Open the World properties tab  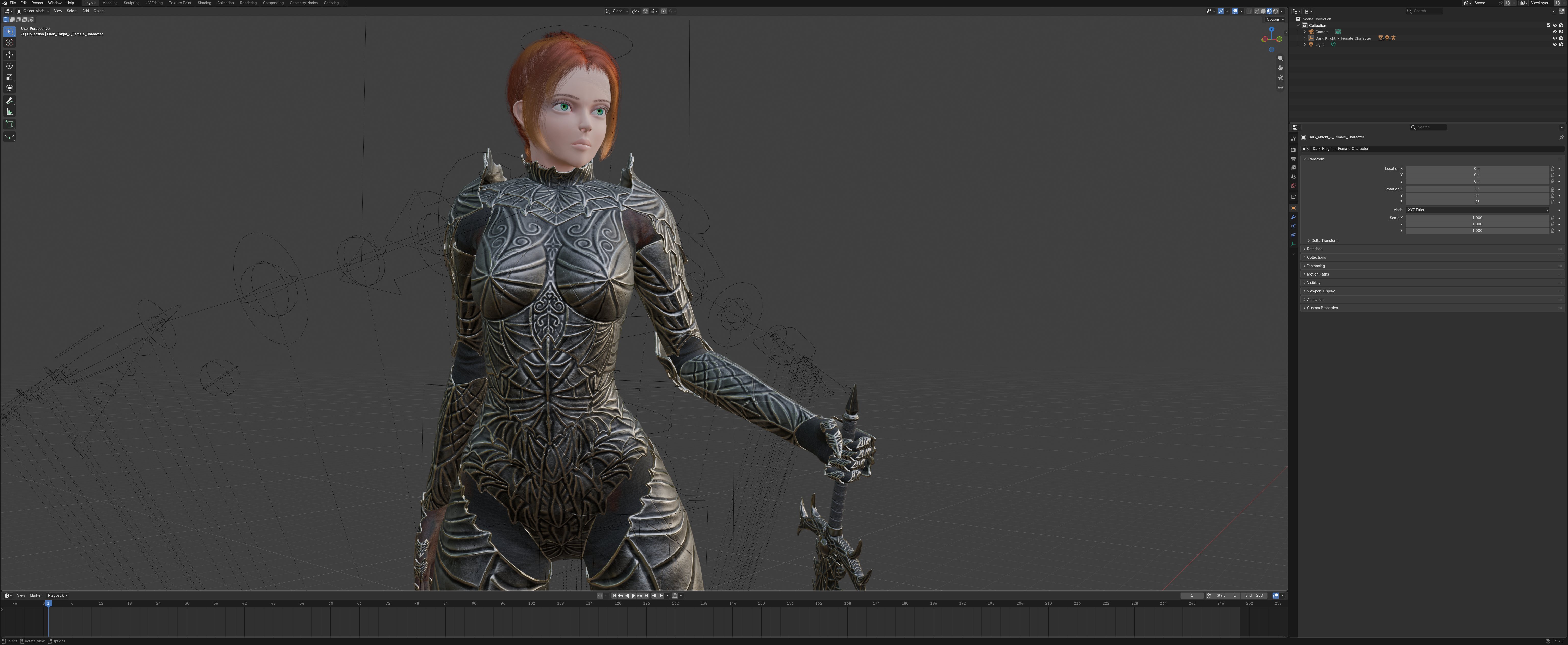[x=1293, y=186]
